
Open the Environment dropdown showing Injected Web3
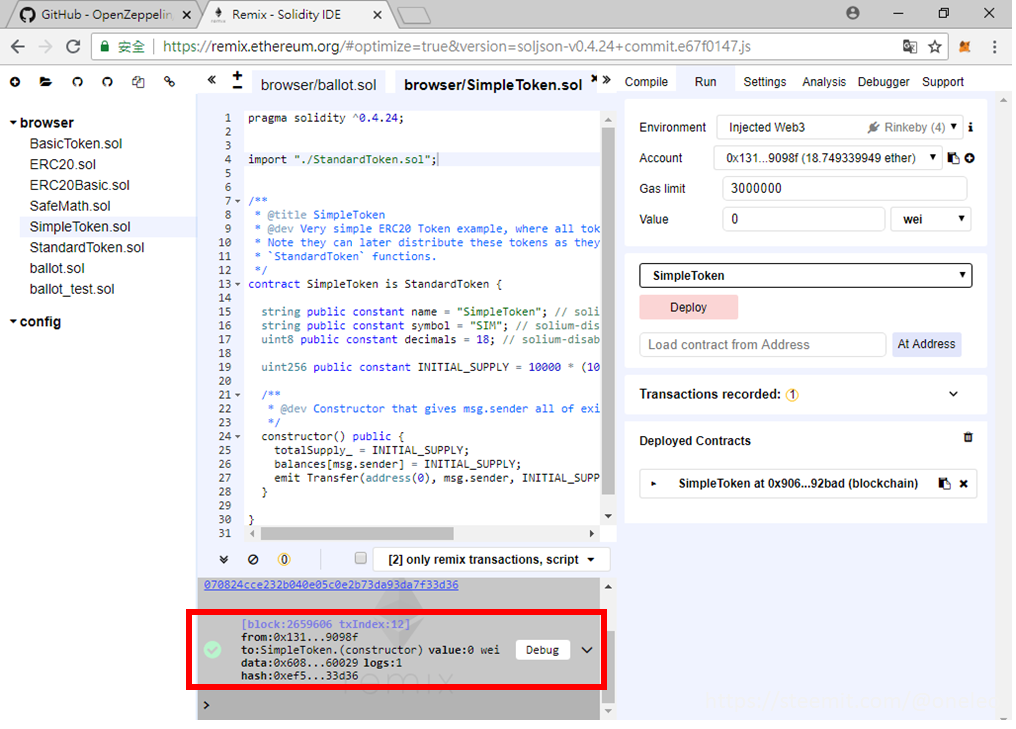click(840, 127)
